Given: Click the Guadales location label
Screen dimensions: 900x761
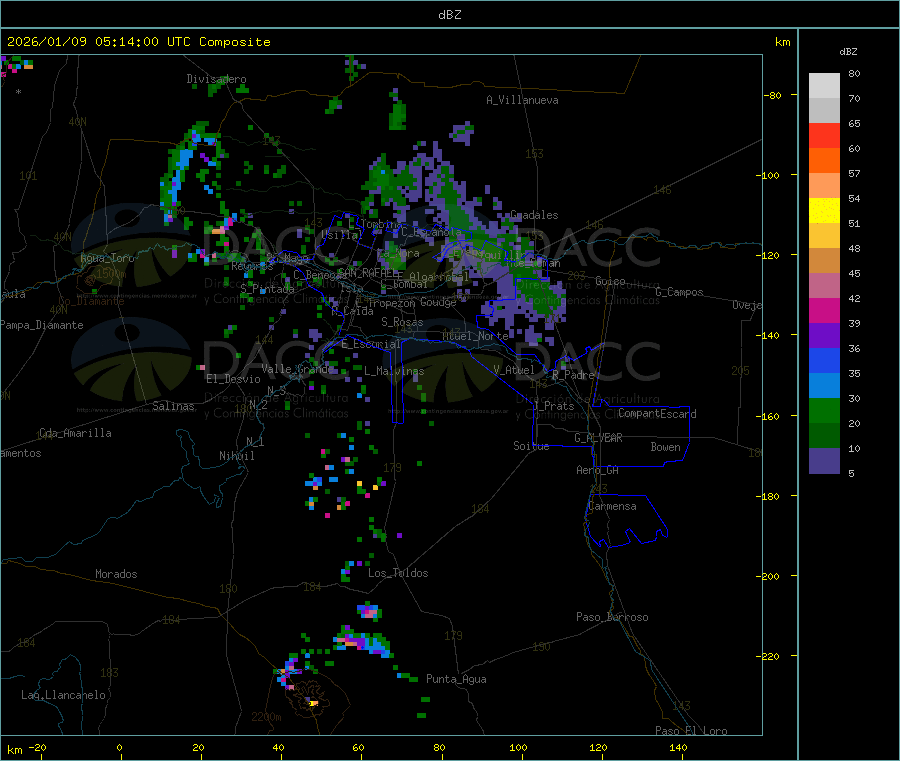Looking at the screenshot, I should 534,215.
